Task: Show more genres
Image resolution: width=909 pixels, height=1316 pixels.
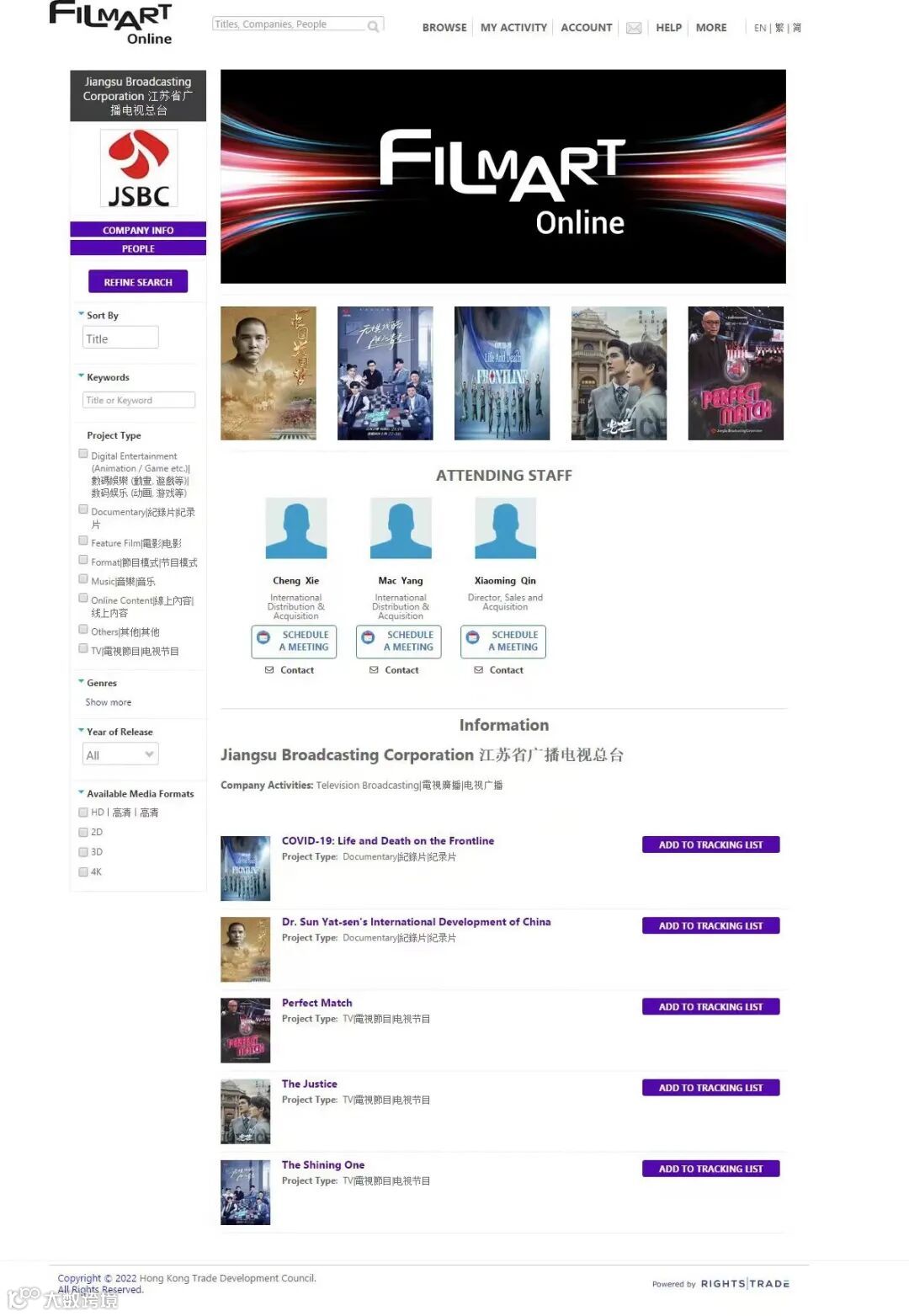Action: [x=109, y=702]
